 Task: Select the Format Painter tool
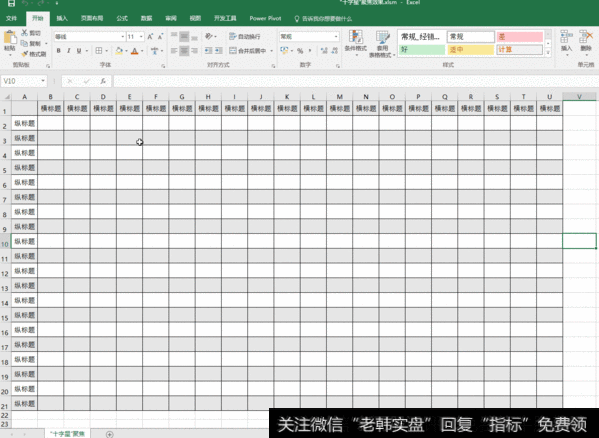[34, 54]
